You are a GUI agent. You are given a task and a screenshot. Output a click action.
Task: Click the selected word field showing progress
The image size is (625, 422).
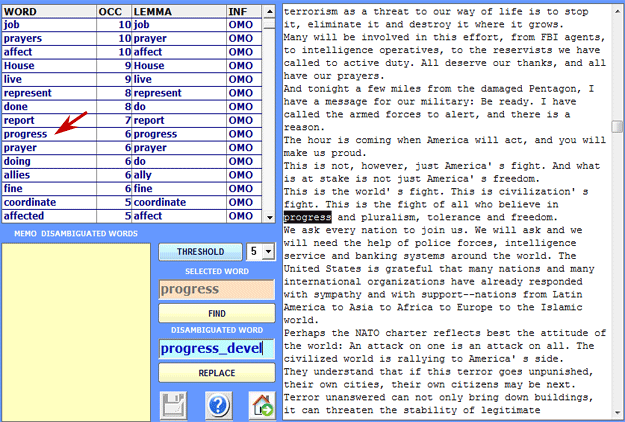[217, 289]
